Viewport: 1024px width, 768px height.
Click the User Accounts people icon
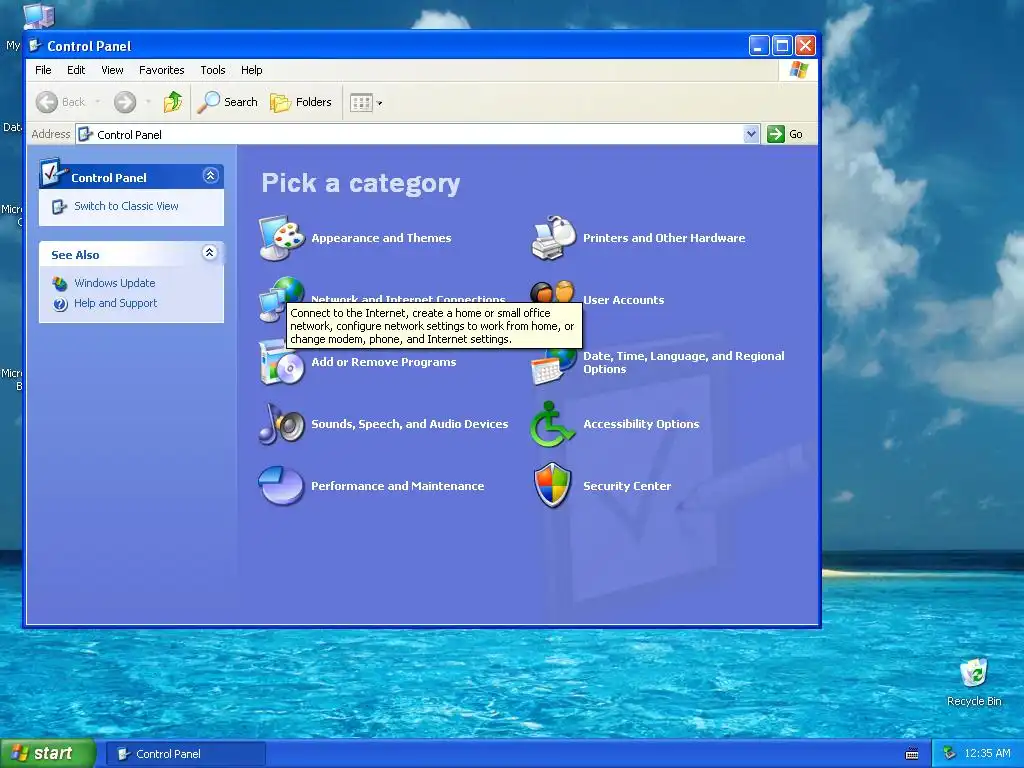pyautogui.click(x=552, y=291)
